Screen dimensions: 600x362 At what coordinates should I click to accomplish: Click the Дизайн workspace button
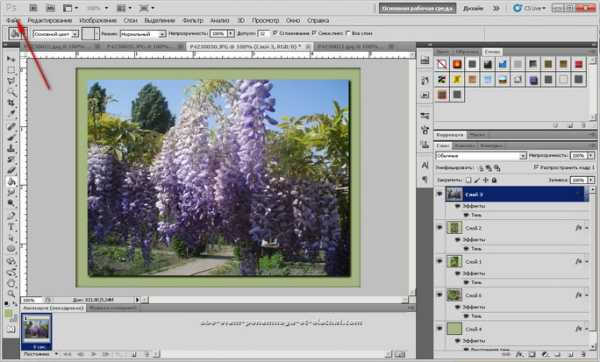pyautogui.click(x=473, y=8)
